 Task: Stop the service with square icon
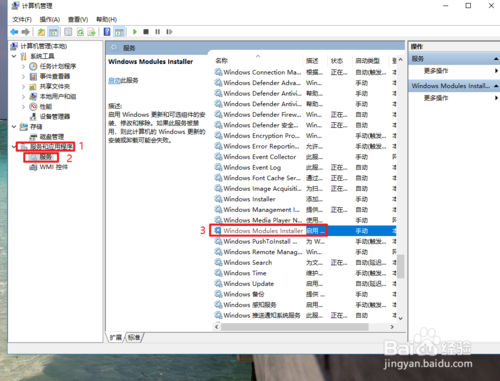[146, 32]
